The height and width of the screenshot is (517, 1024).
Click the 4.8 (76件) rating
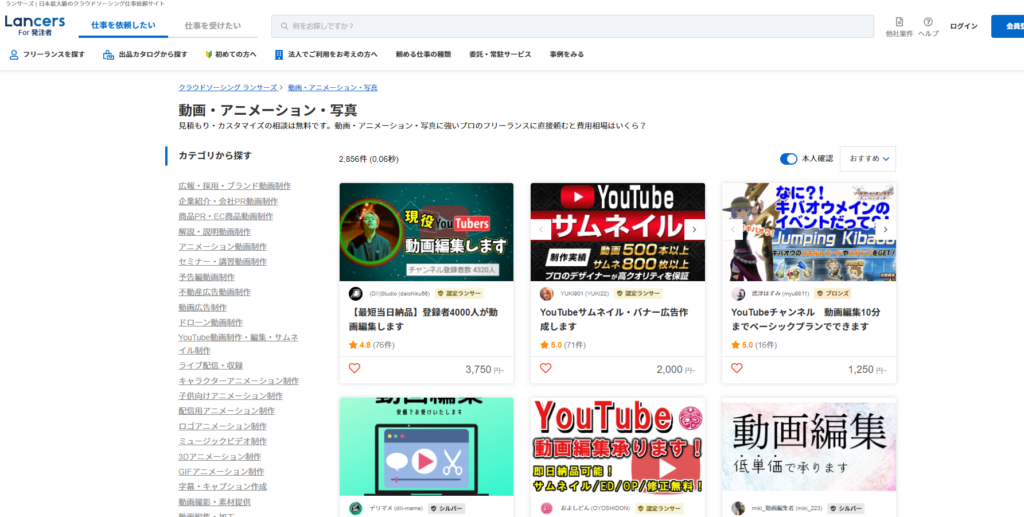372,345
